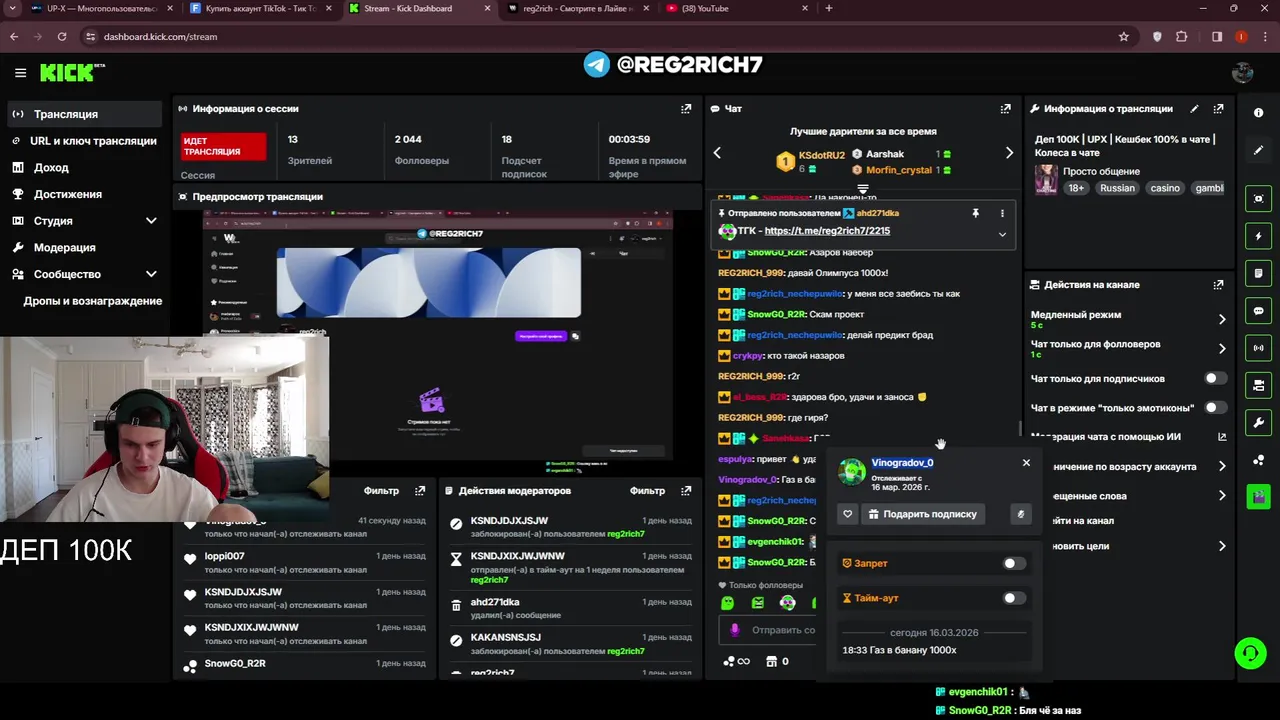1280x720 pixels.
Task: Click browser bookmark star icon
Action: pos(1124,37)
